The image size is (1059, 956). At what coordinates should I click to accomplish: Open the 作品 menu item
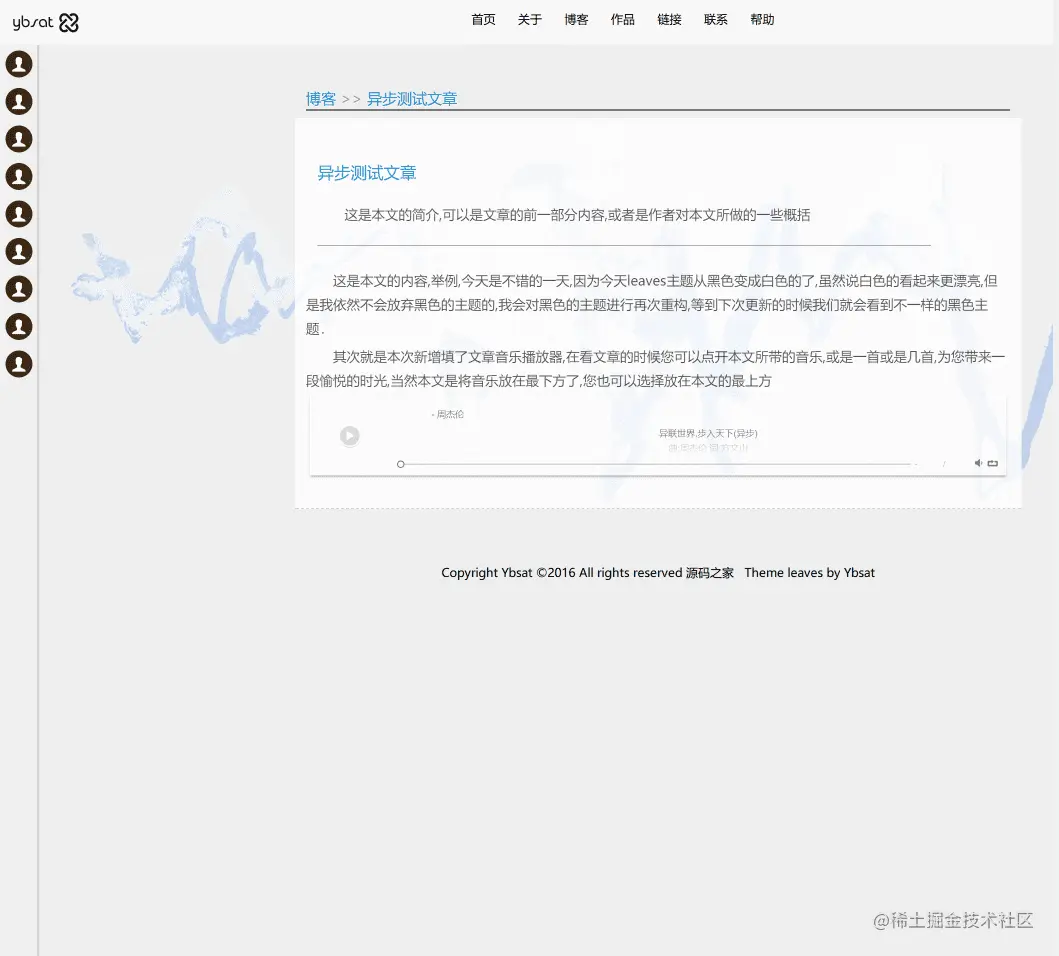[622, 19]
